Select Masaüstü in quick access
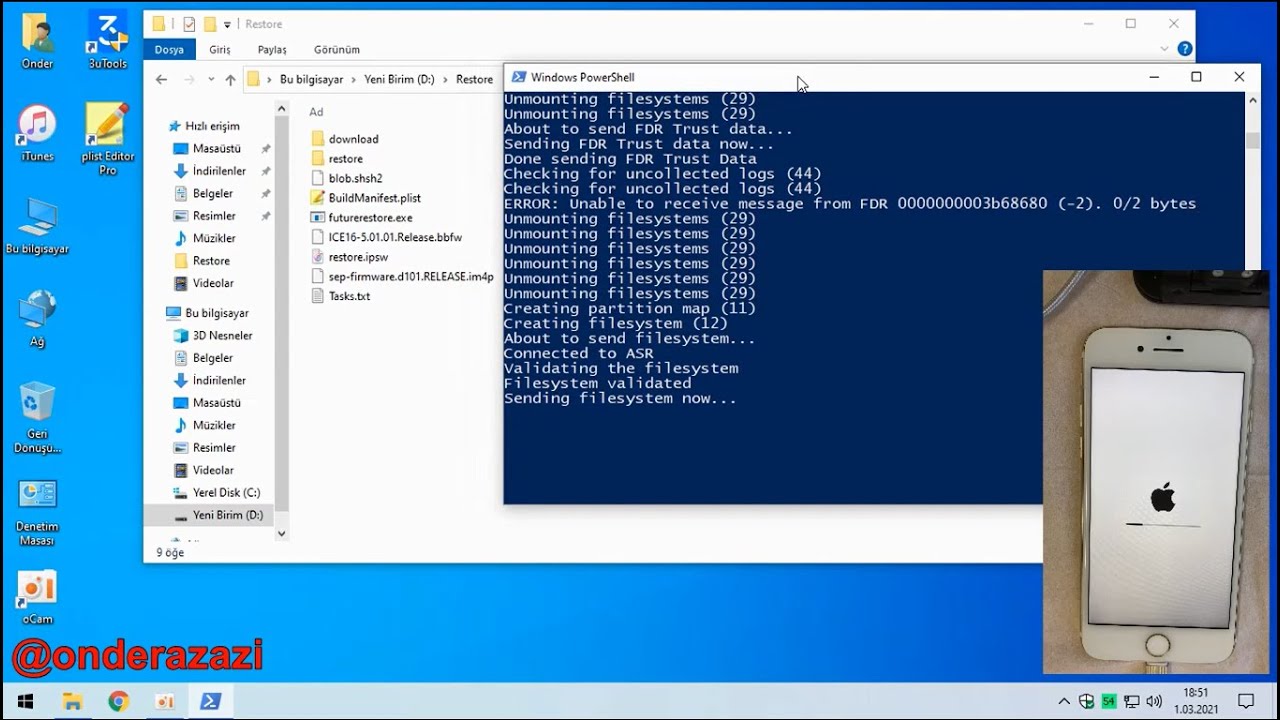 217,148
